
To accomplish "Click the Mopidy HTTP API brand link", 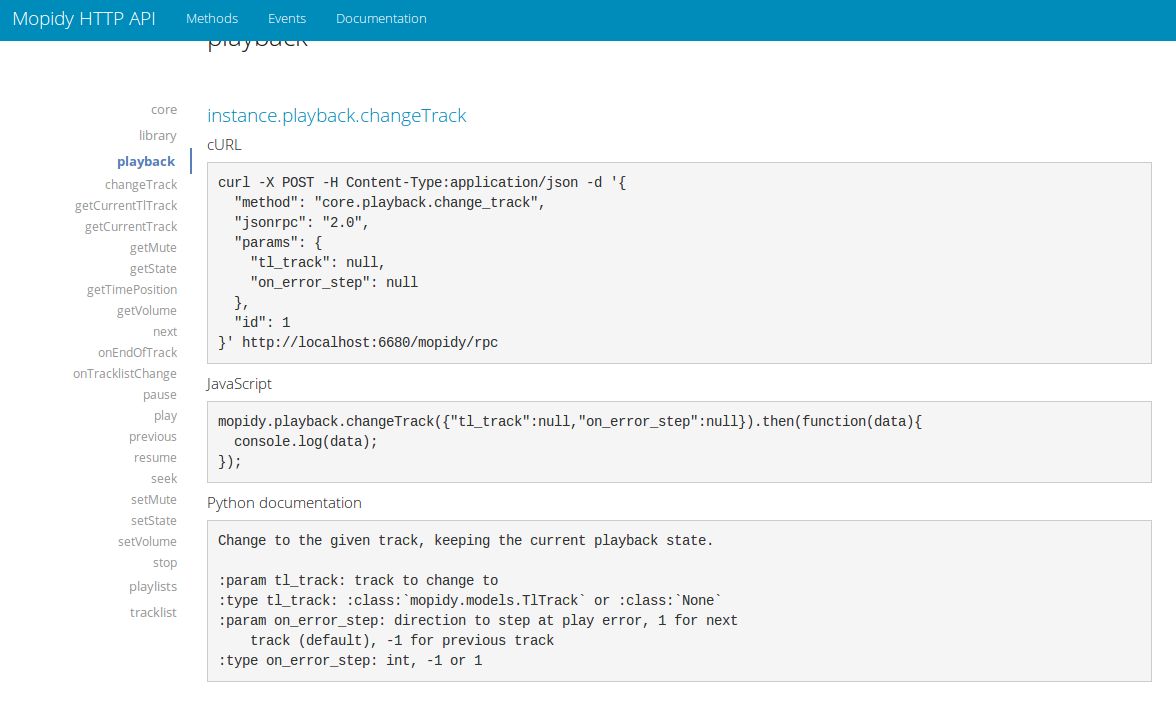I will 84,19.
